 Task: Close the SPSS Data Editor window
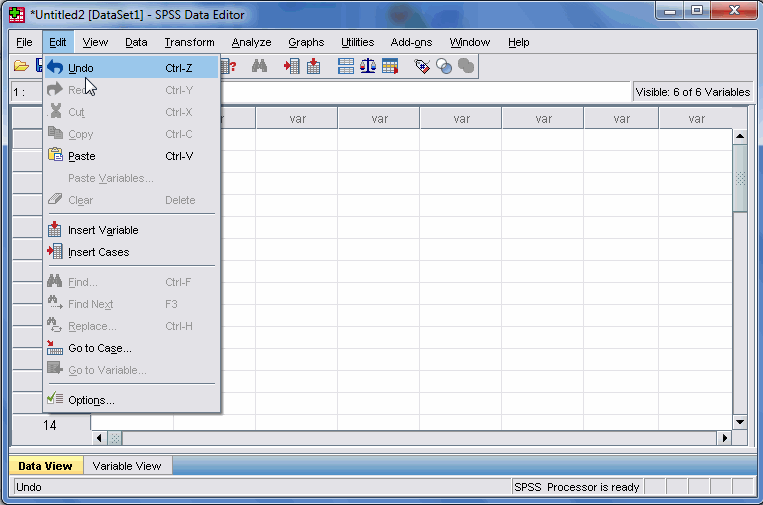(734, 11)
